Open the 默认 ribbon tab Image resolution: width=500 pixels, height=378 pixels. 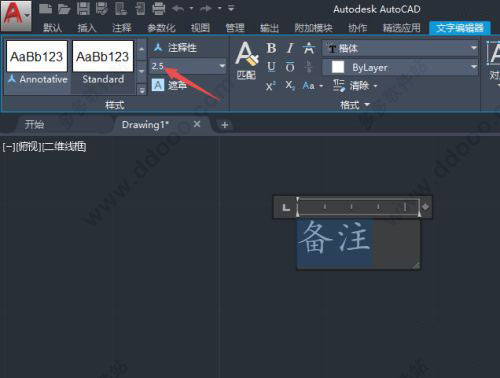(53, 28)
